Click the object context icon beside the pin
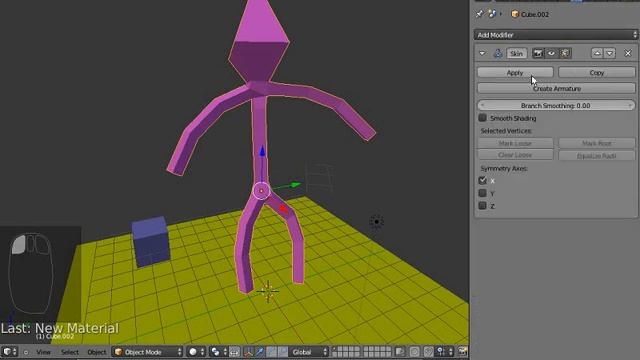 pyautogui.click(x=492, y=14)
